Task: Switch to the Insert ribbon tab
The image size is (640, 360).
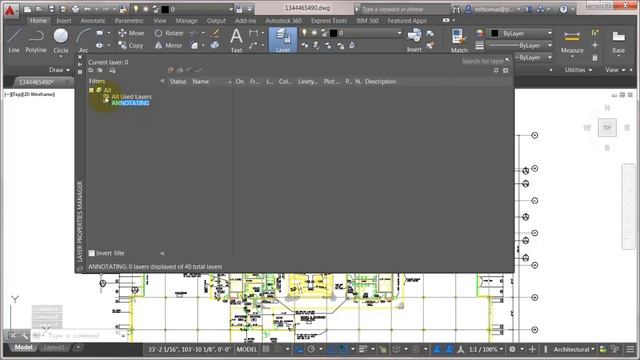Action: click(x=64, y=20)
